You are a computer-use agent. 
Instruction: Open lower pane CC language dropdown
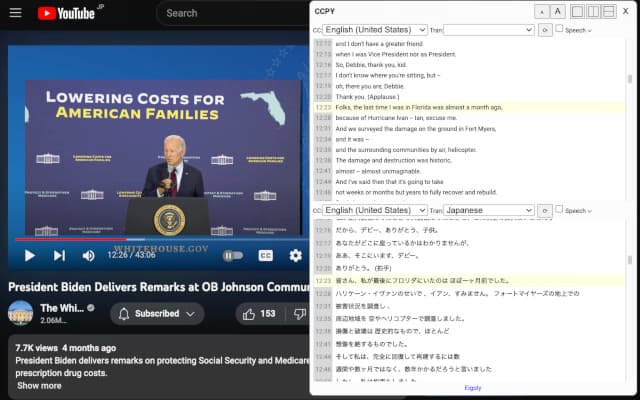pos(375,210)
